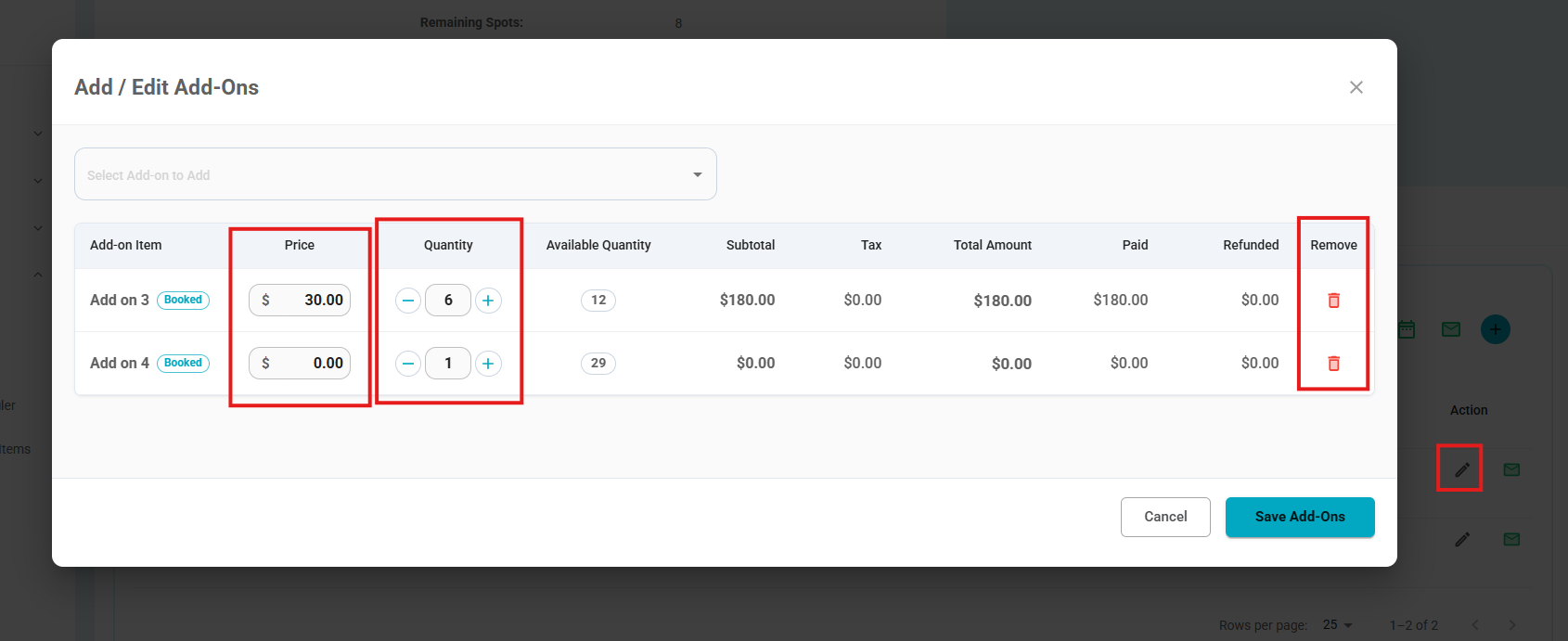Click Add on 4 item name
This screenshot has width=1568, height=641.
119,363
